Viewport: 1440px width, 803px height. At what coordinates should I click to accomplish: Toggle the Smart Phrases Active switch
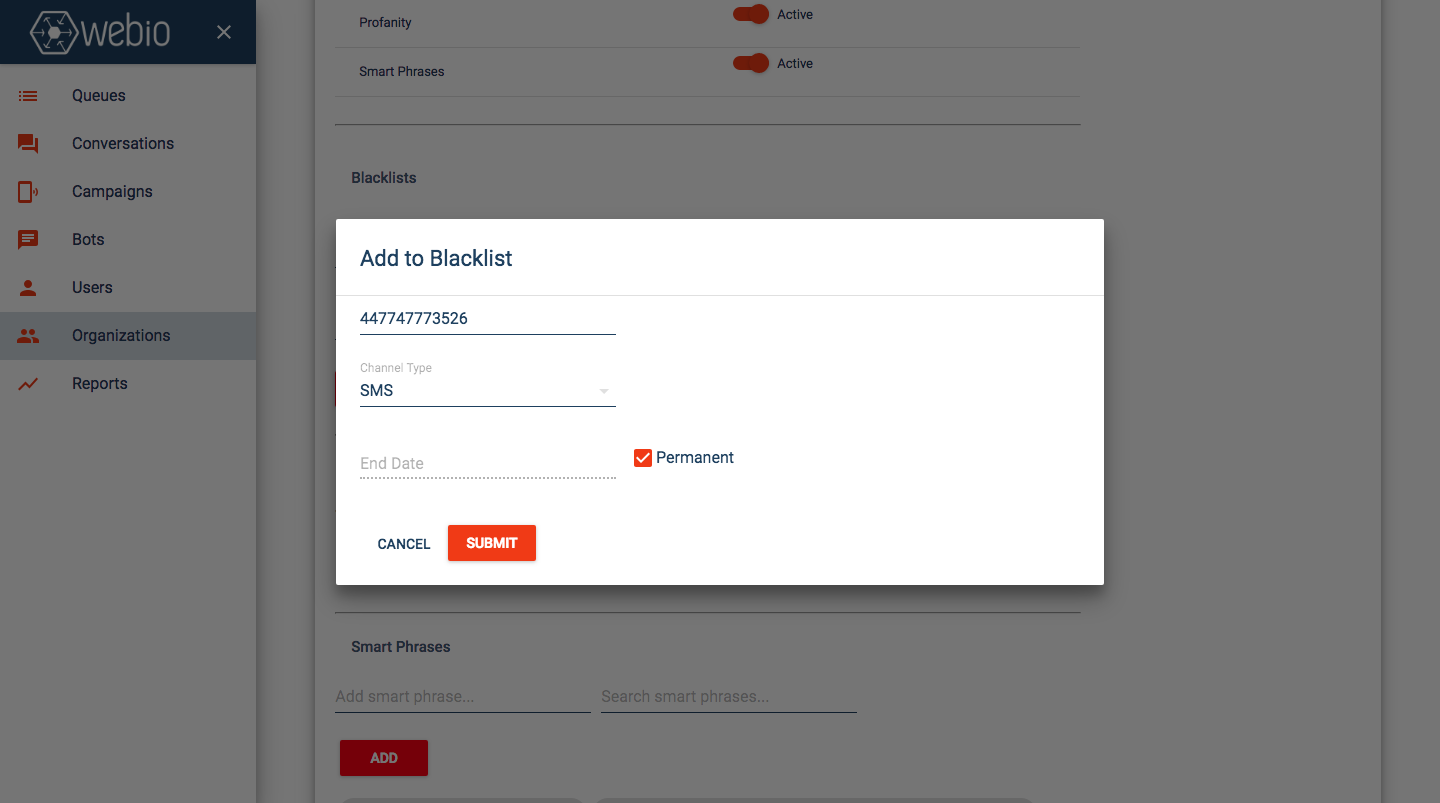click(x=751, y=63)
